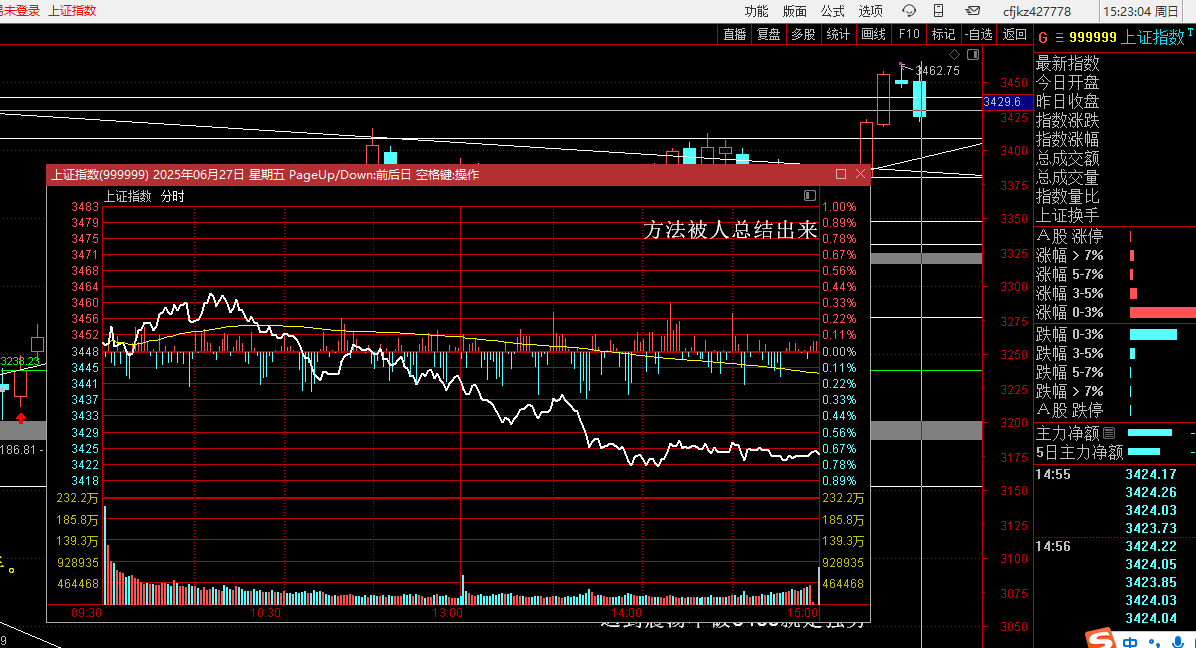The height and width of the screenshot is (648, 1196).
Task: Click the T superscript icon after 上证指数
Action: point(1190,32)
